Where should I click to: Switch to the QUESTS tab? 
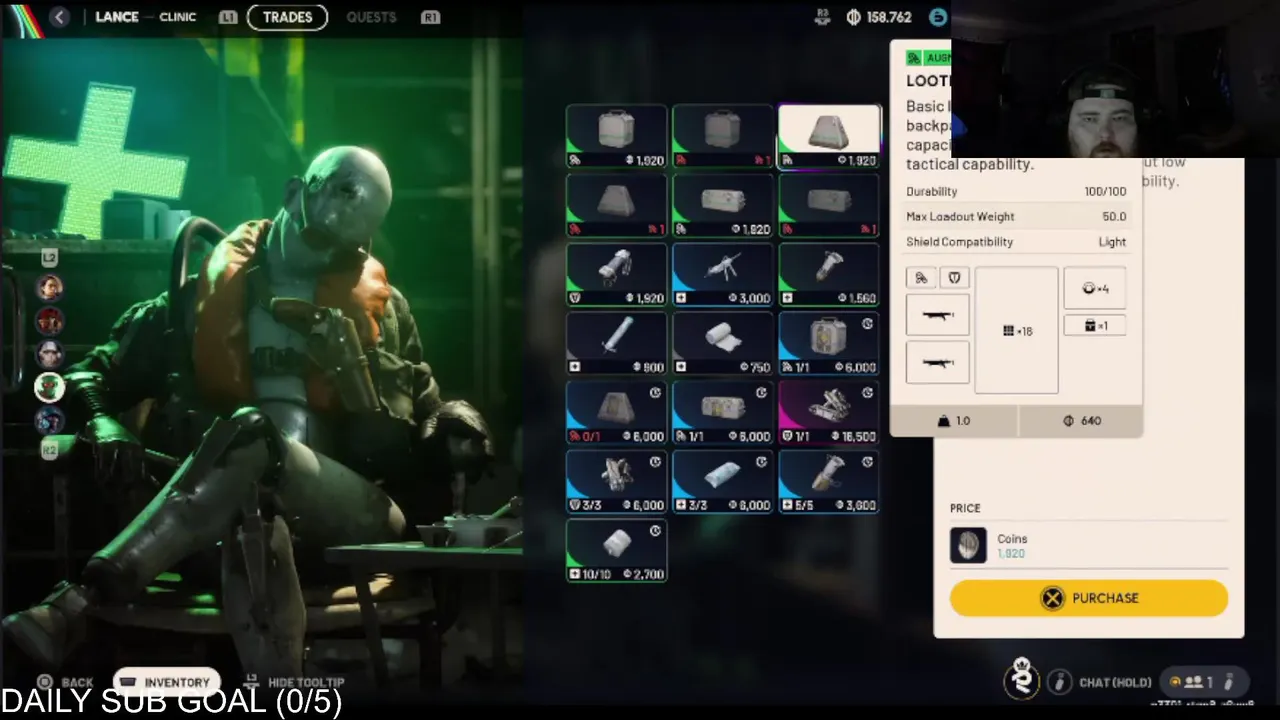tap(371, 17)
